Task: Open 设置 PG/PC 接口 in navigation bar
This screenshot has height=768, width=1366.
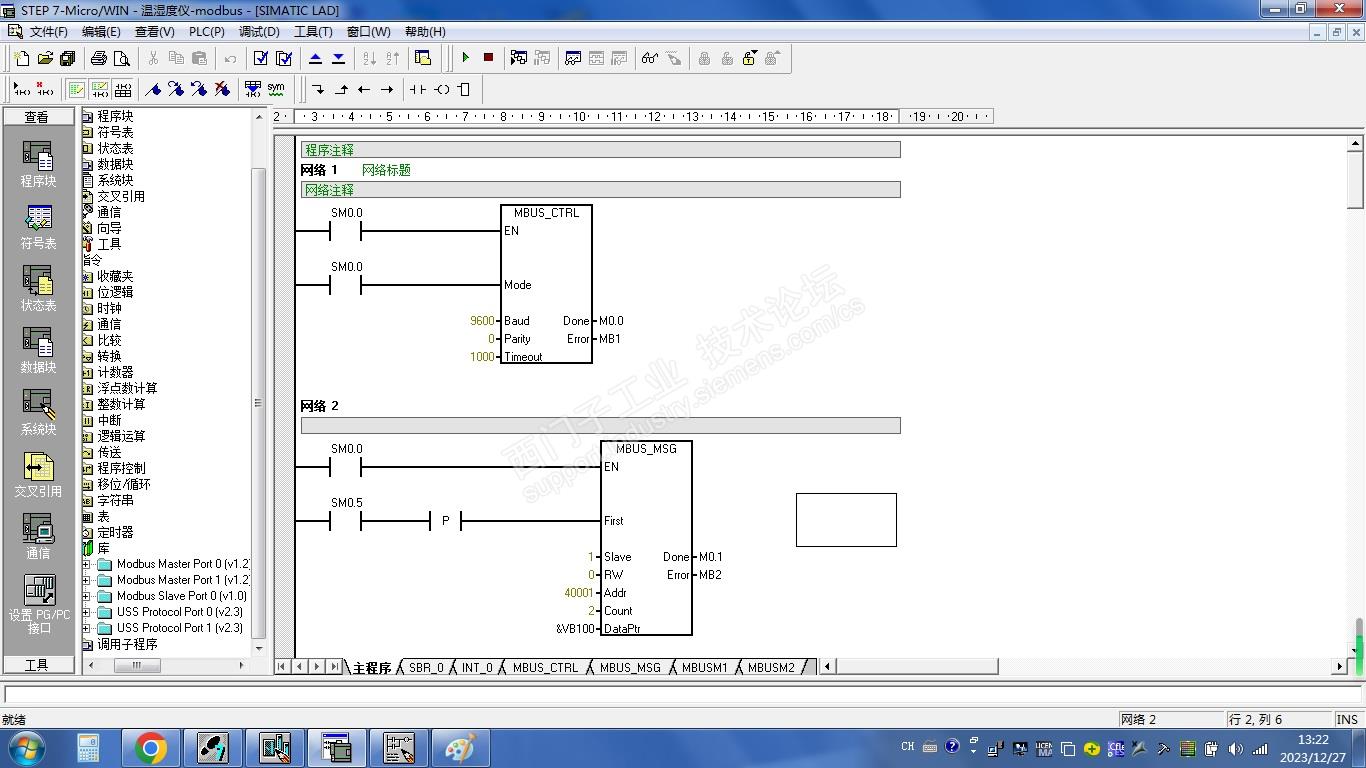Action: (38, 603)
